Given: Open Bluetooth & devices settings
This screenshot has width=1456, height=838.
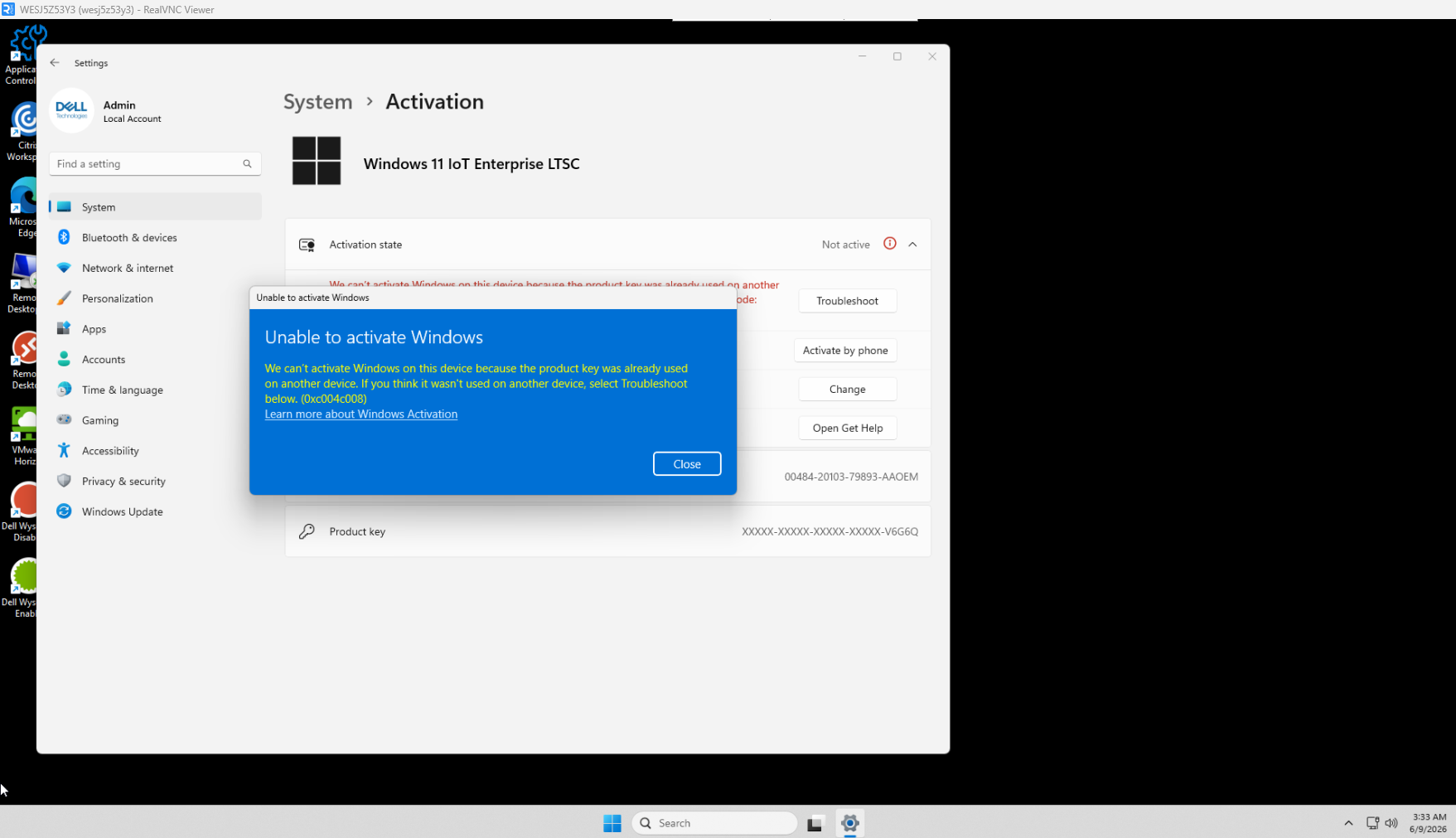Looking at the screenshot, I should [155, 238].
